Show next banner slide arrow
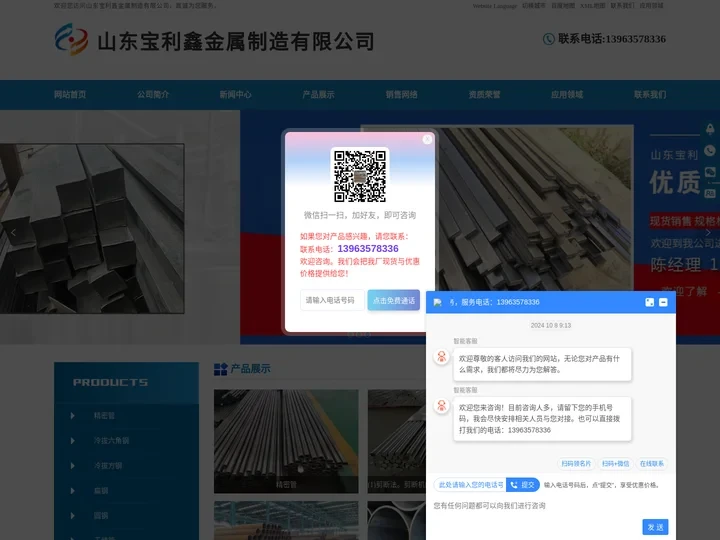The image size is (720, 540). 708,233
